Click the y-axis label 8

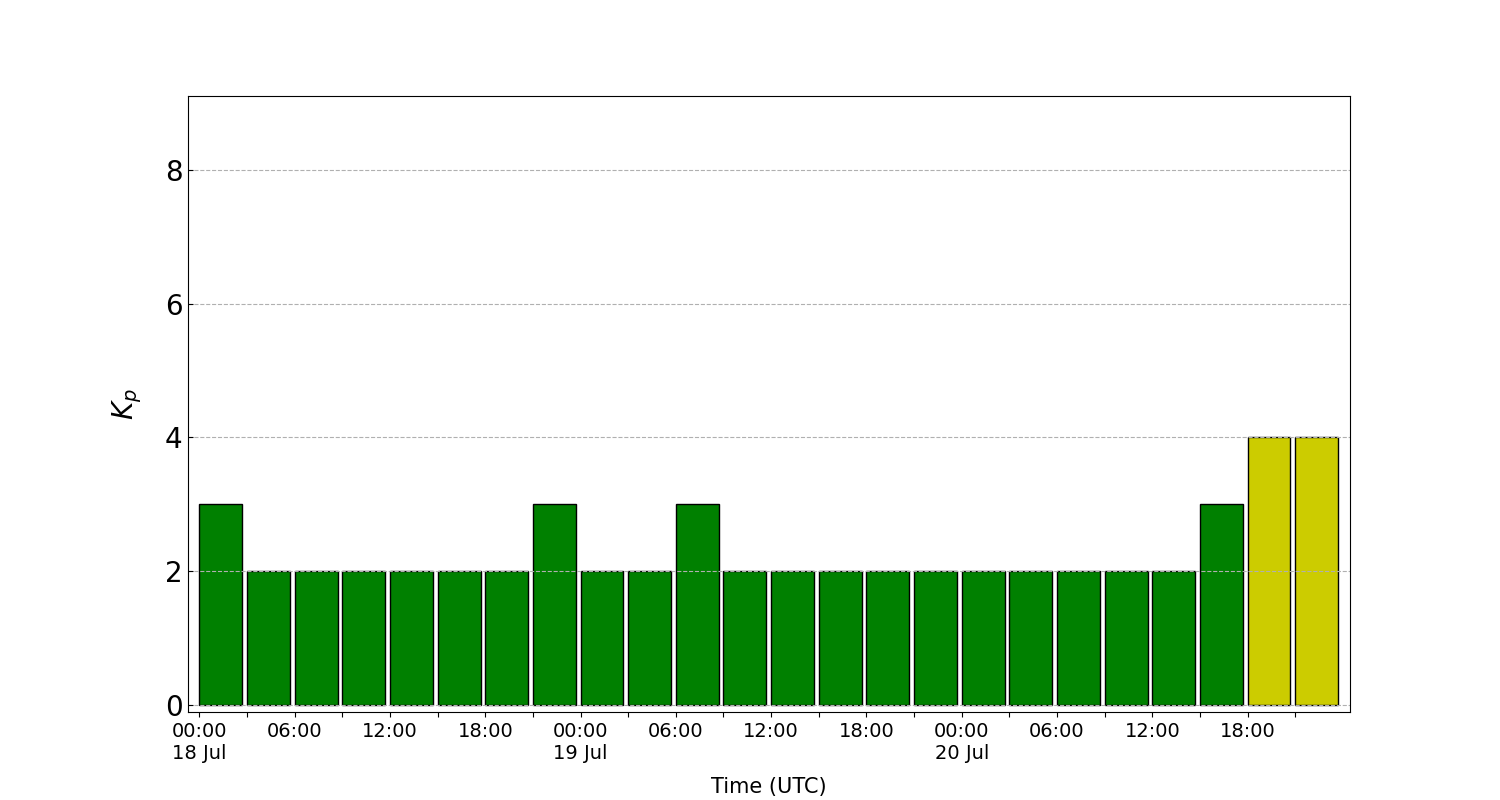pyautogui.click(x=174, y=170)
